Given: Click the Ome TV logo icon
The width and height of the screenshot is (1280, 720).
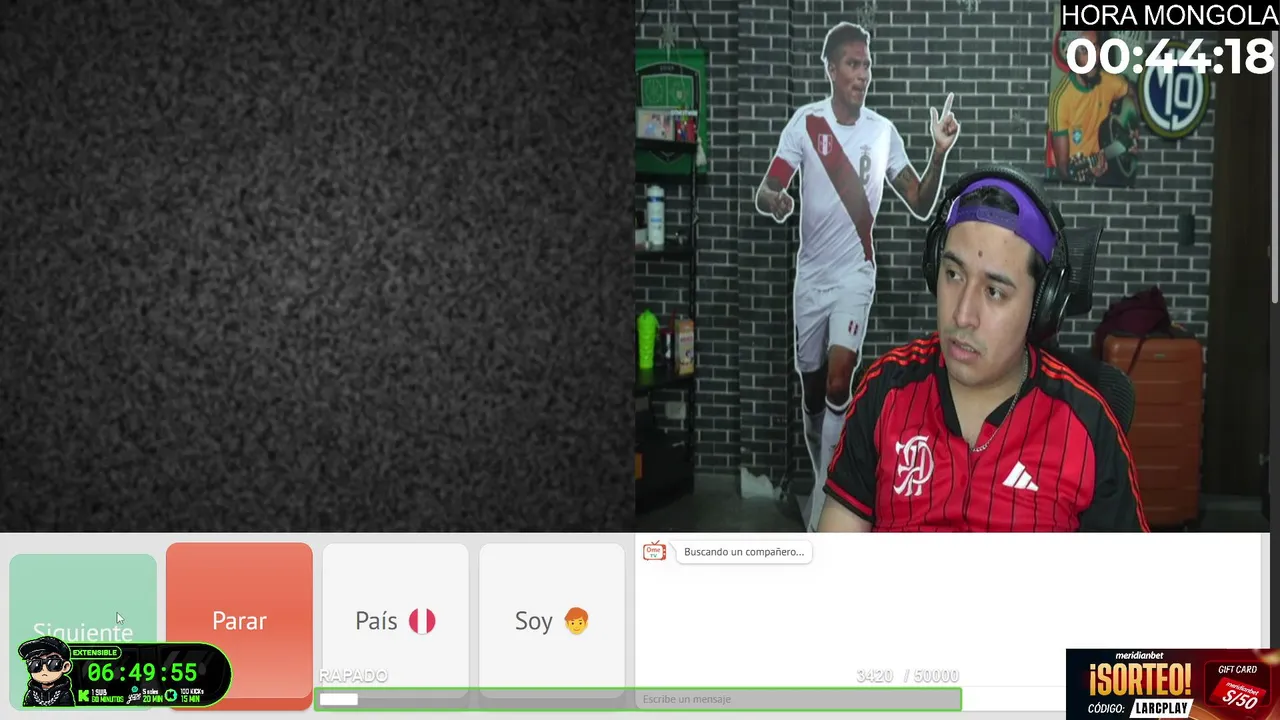Looking at the screenshot, I should point(654,552).
